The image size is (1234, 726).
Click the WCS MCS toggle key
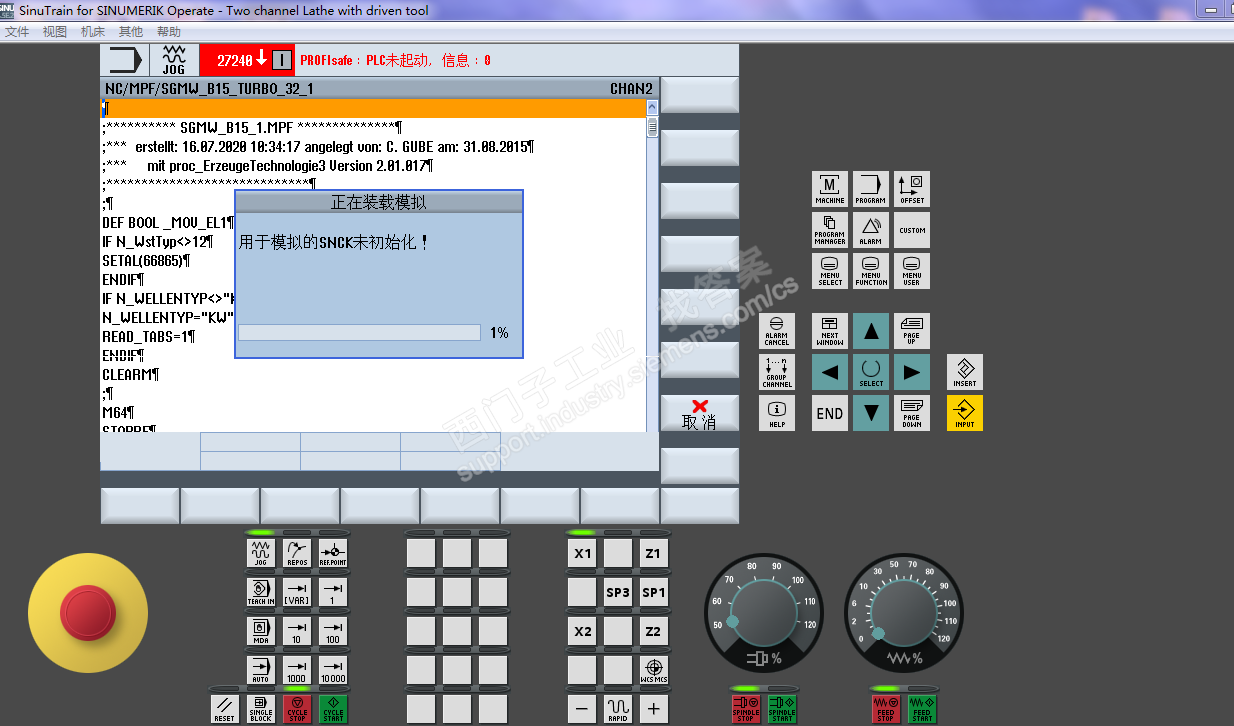654,670
